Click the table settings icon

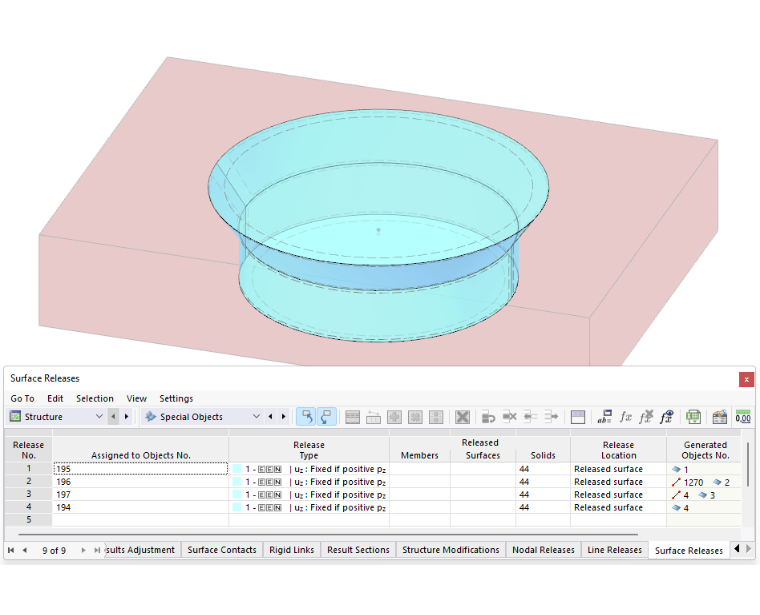click(720, 417)
